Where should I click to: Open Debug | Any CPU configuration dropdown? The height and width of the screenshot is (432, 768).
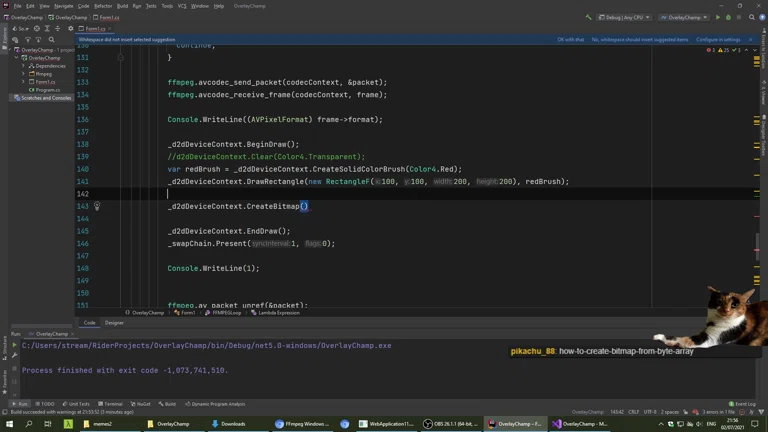tap(624, 17)
